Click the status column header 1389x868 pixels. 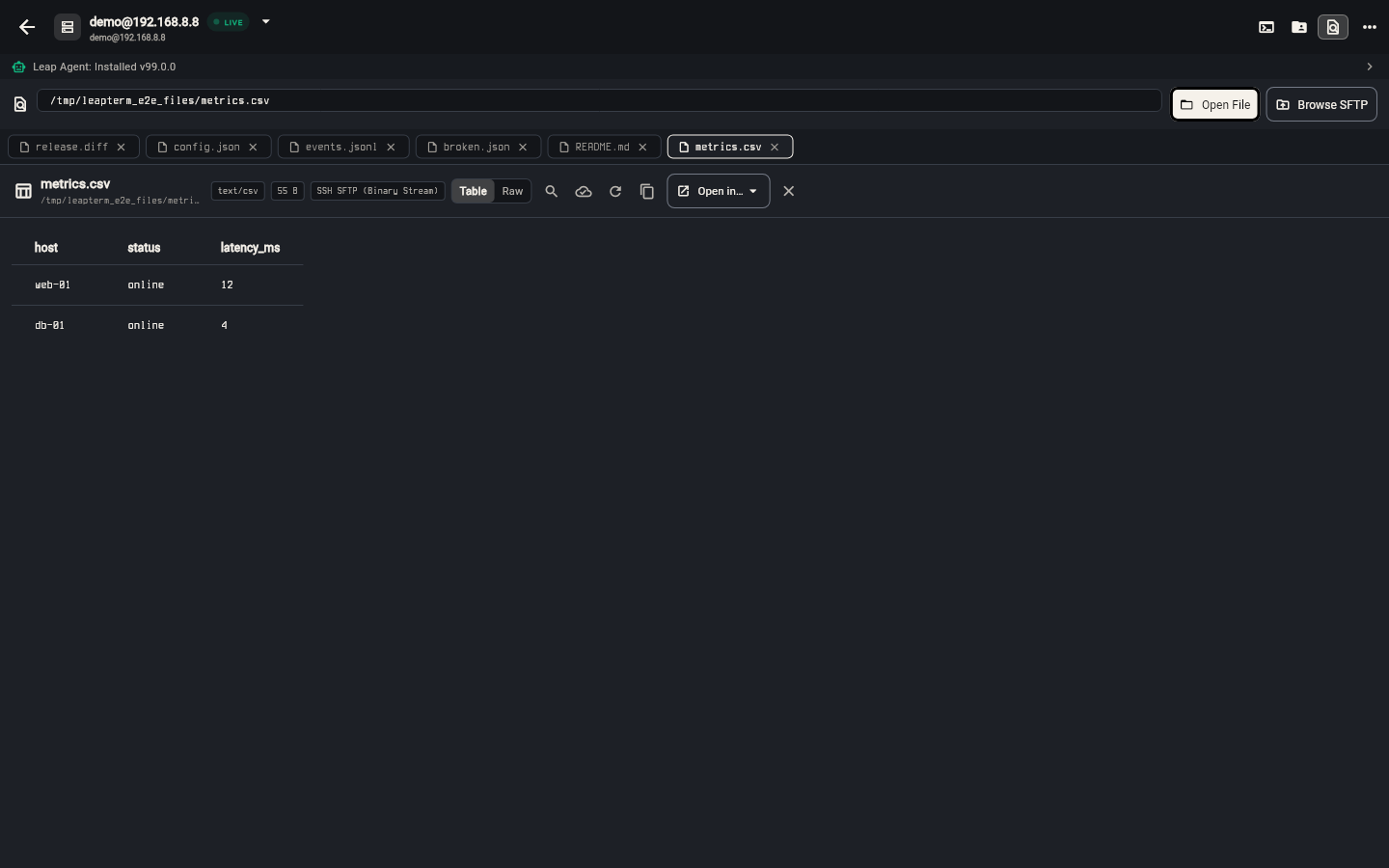tap(144, 248)
